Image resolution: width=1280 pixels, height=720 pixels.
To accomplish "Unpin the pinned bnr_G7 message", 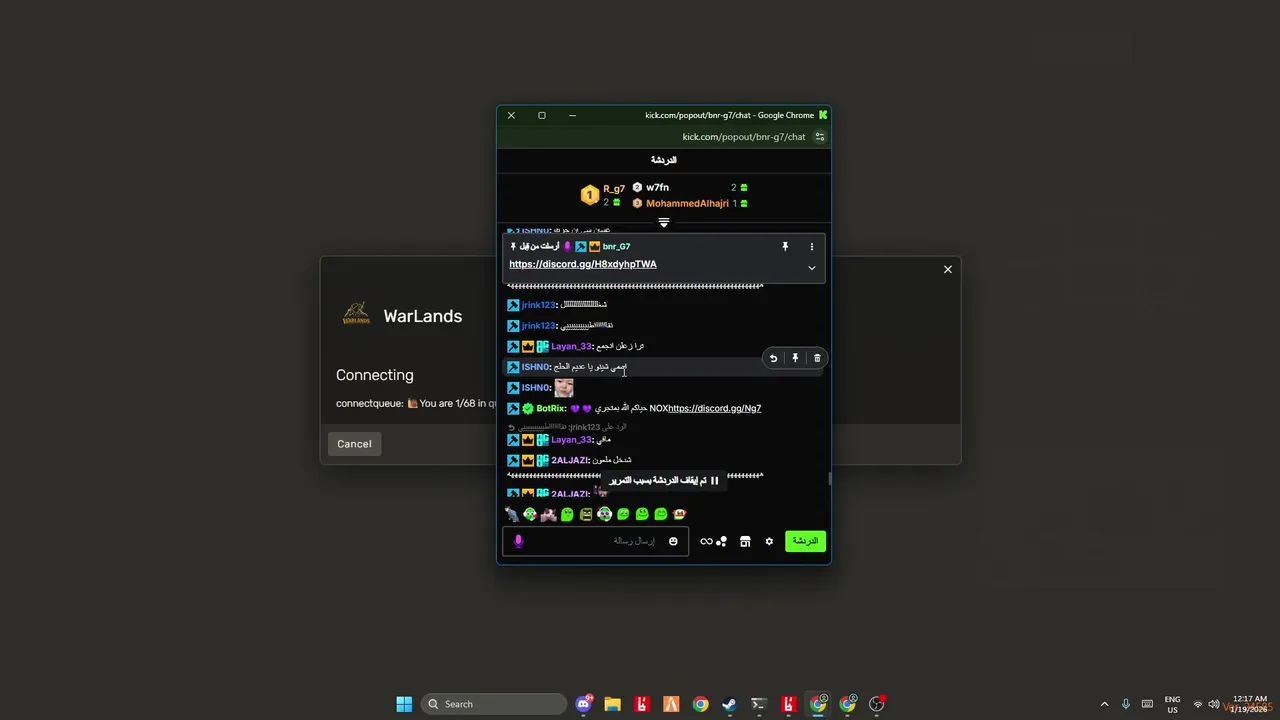I will pyautogui.click(x=785, y=246).
